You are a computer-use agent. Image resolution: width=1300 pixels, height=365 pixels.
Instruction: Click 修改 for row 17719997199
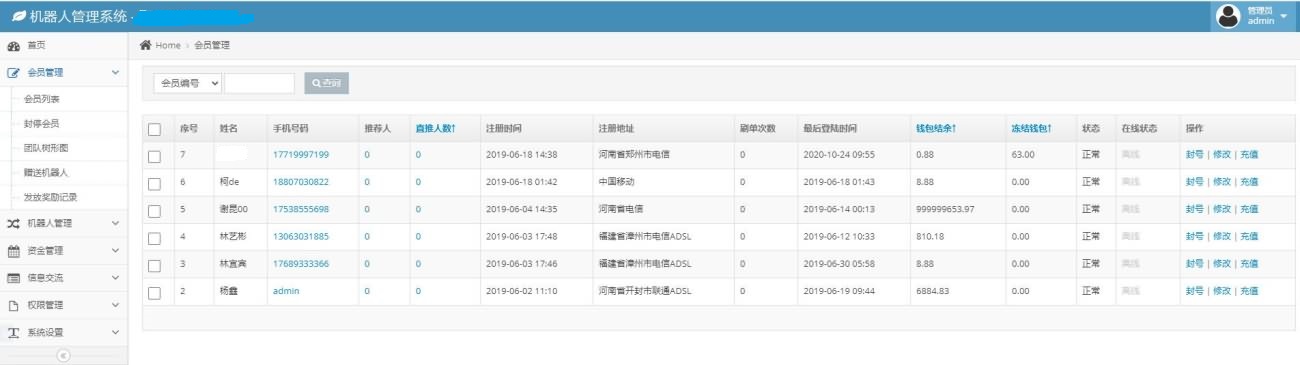1221,155
